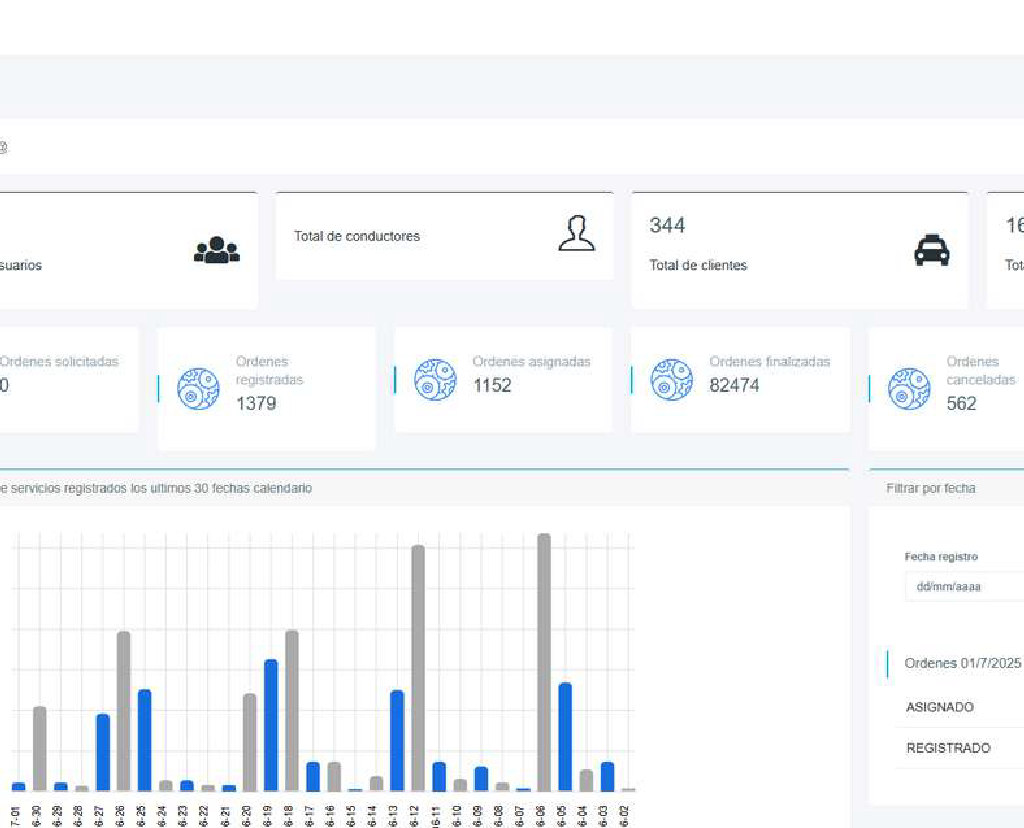Click the gears icon for Ordenes registradas
Viewport: 1024px width, 828px height.
(198, 388)
